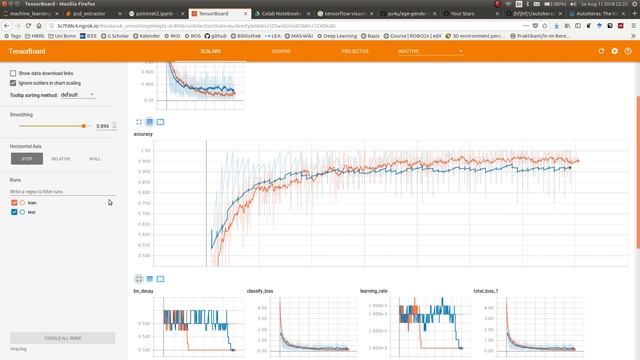Open Firefox downloads arrow
This screenshot has width=640, height=360.
pos(557,26)
